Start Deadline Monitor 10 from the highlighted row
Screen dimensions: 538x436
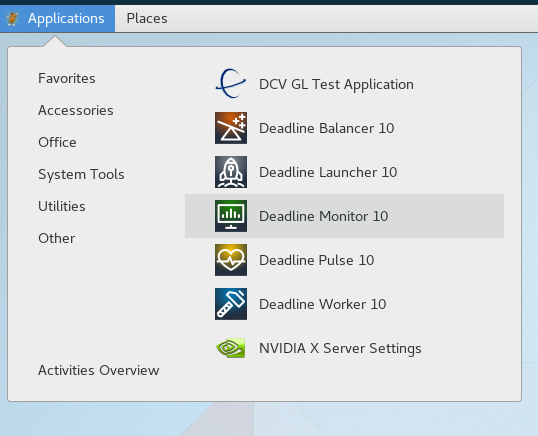pos(344,216)
